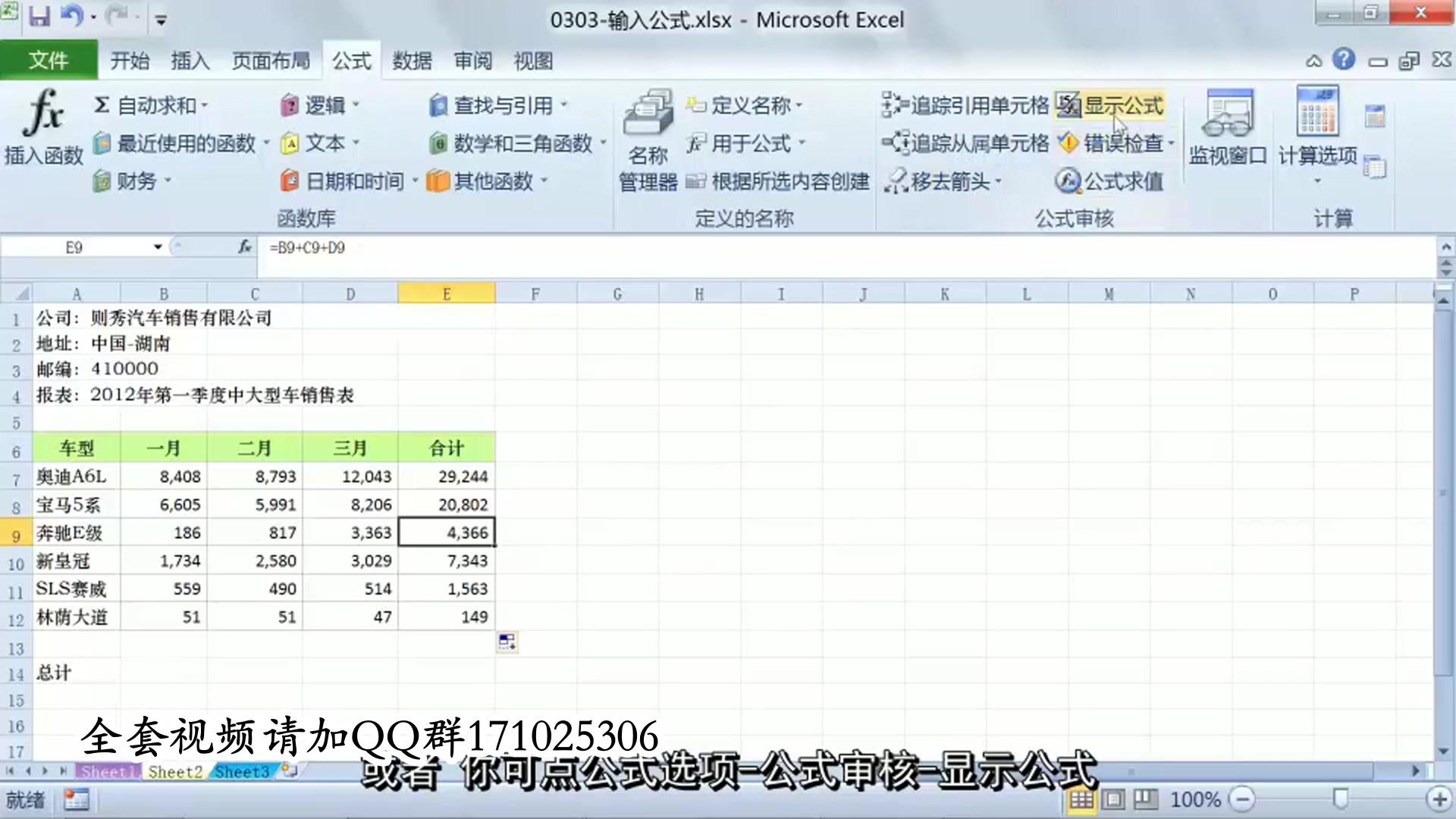Click vertical scrollbar down arrow
The width and height of the screenshot is (1456, 819).
pyautogui.click(x=1445, y=752)
